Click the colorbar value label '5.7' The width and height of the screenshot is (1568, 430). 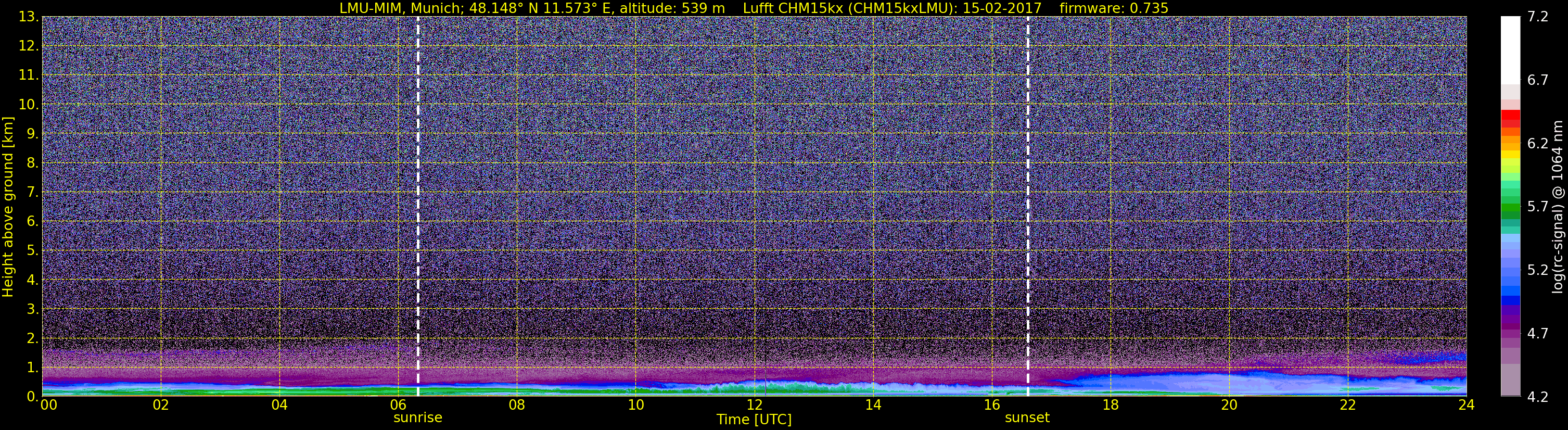pos(1538,207)
